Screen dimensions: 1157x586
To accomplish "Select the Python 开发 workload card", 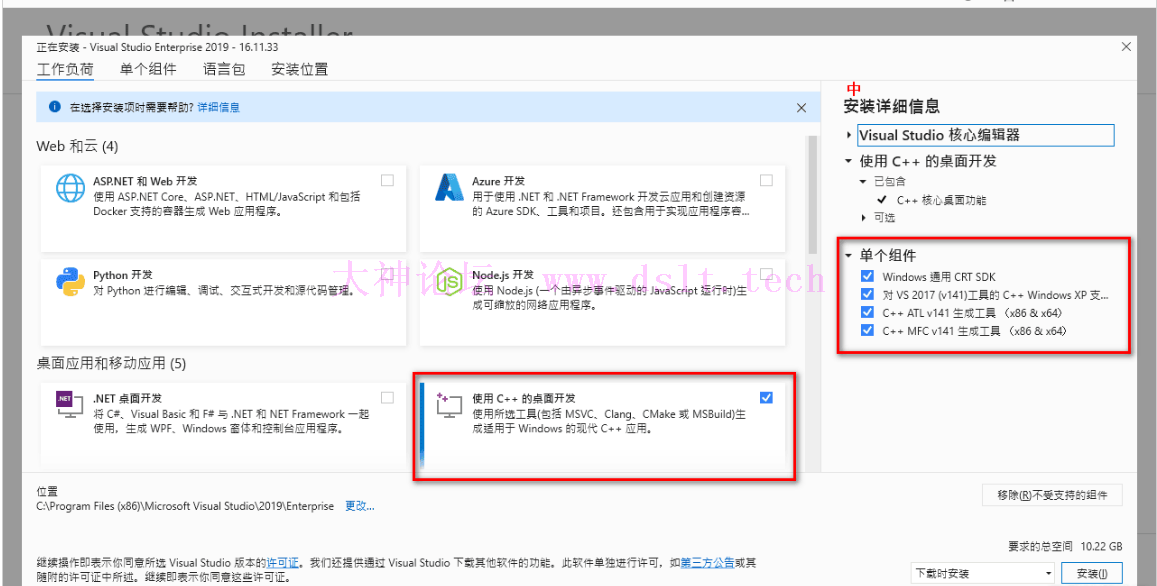I will click(x=224, y=302).
